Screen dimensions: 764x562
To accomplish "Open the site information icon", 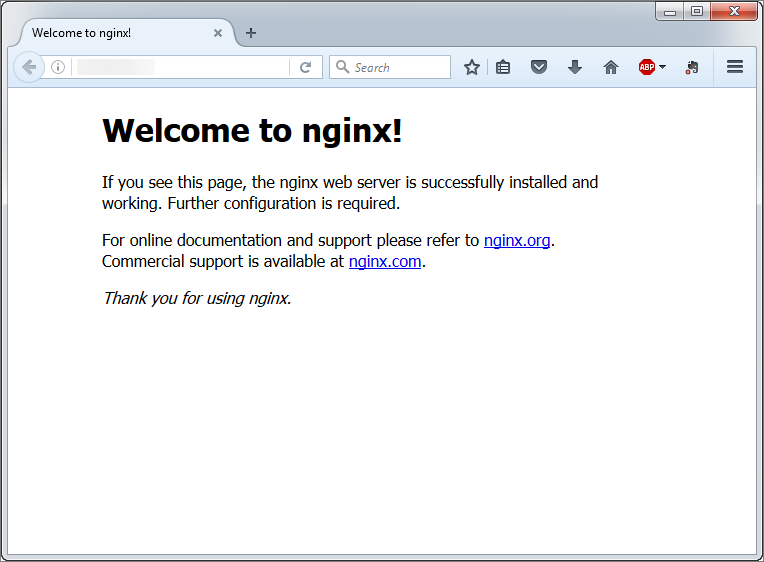I will [58, 67].
